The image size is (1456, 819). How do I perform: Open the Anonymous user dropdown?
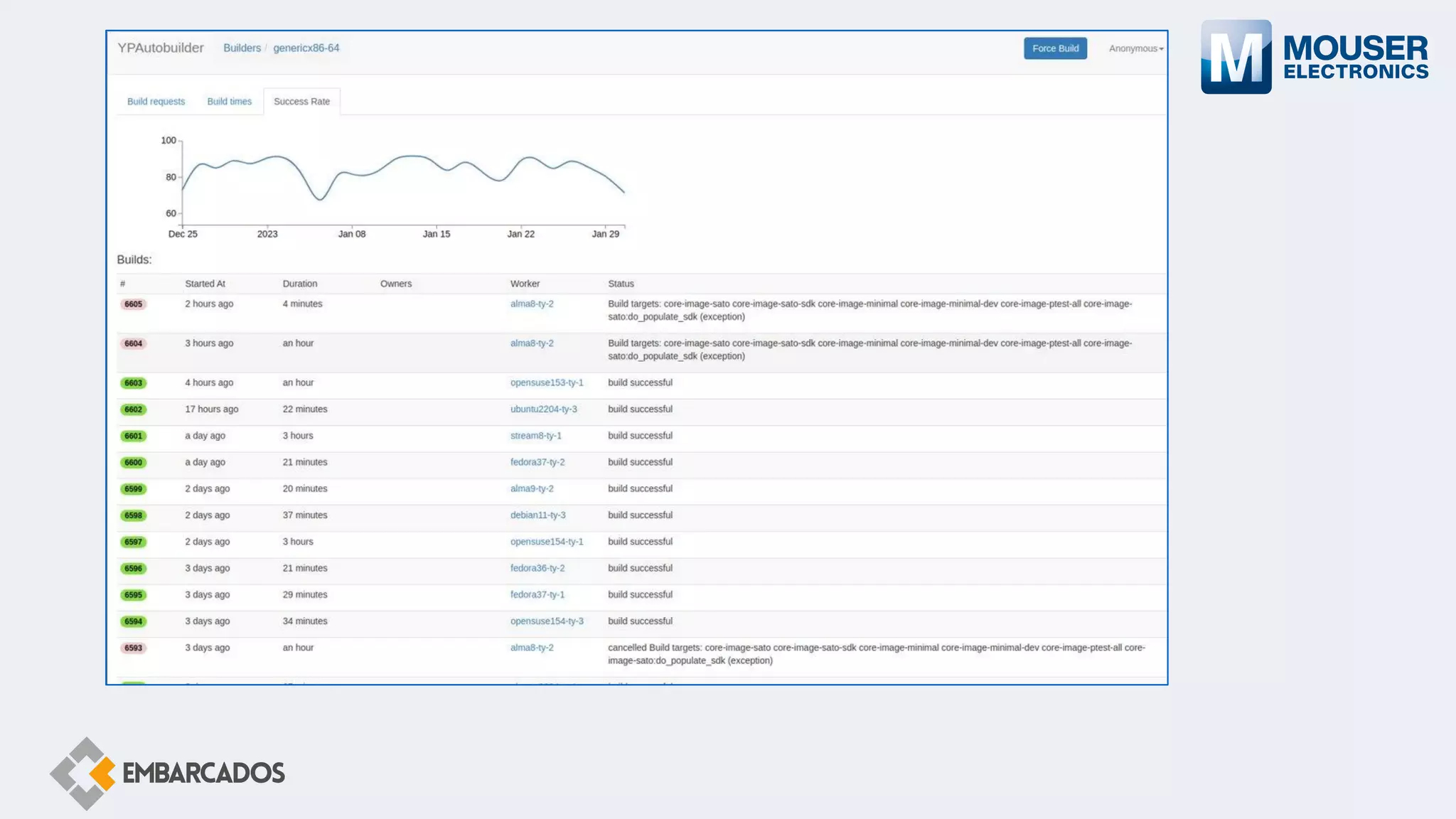click(1135, 48)
